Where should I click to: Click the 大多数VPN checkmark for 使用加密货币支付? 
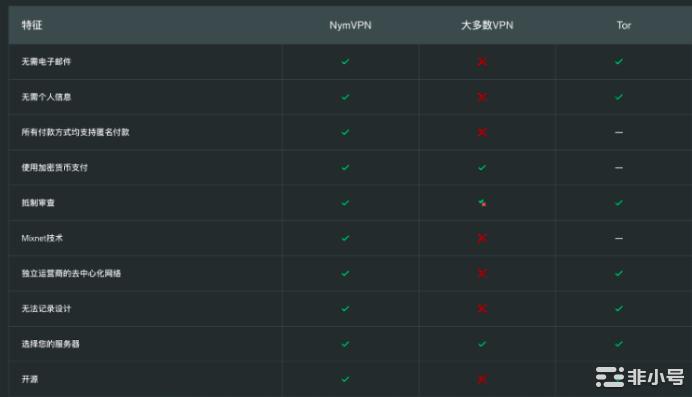482,168
